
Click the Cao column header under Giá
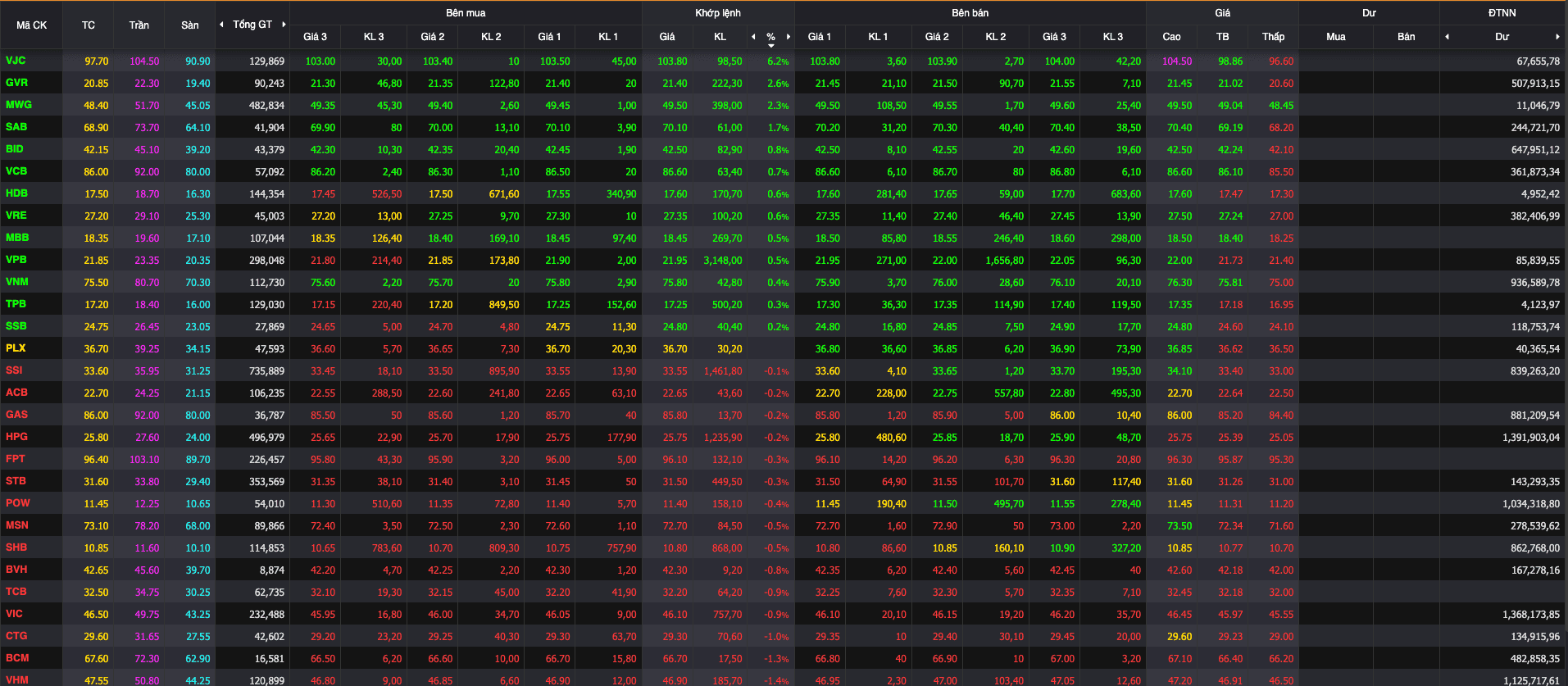coord(1172,37)
